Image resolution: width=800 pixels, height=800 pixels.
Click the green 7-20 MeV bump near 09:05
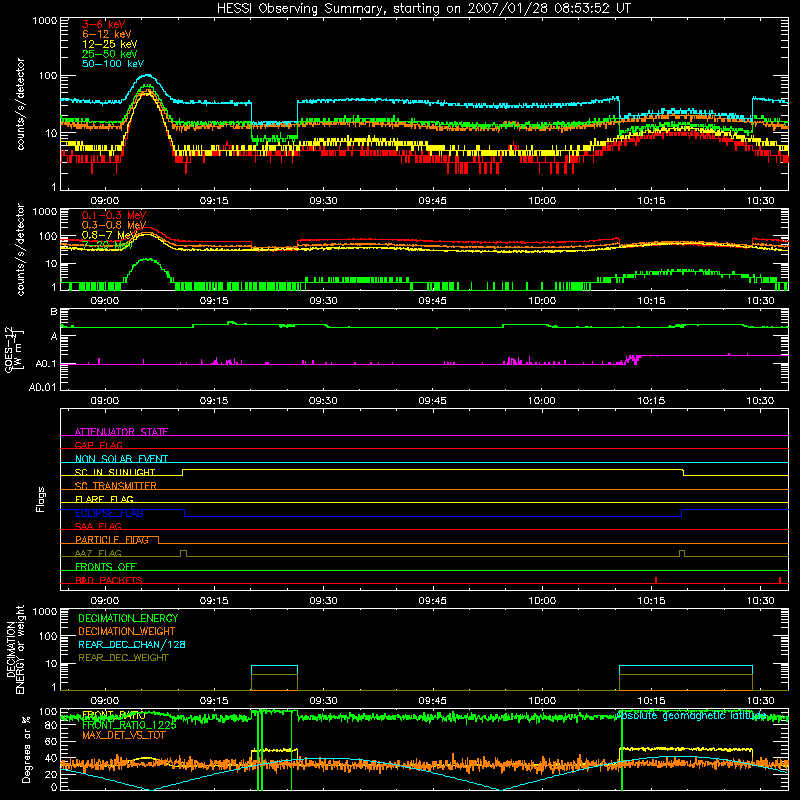point(147,269)
